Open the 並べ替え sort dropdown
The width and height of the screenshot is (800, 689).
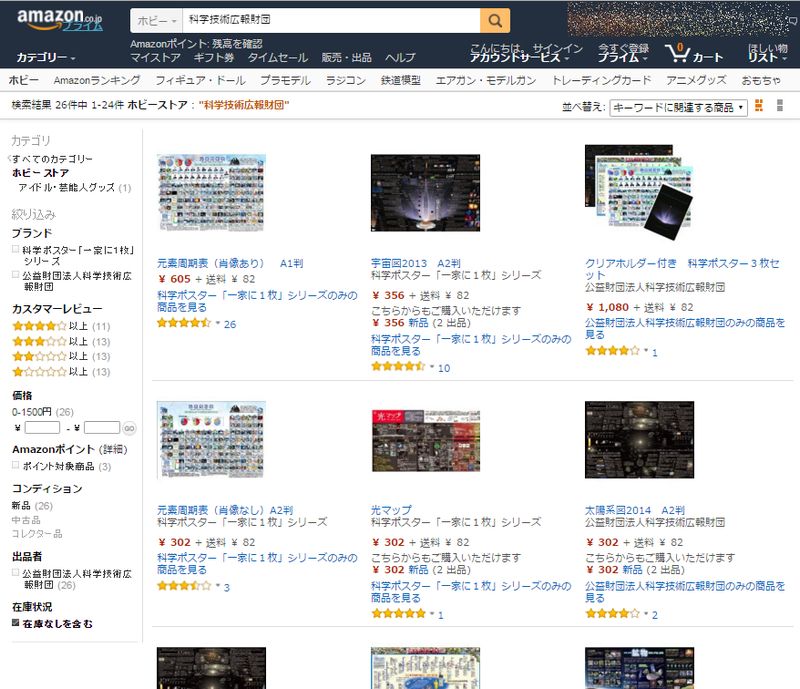point(679,108)
